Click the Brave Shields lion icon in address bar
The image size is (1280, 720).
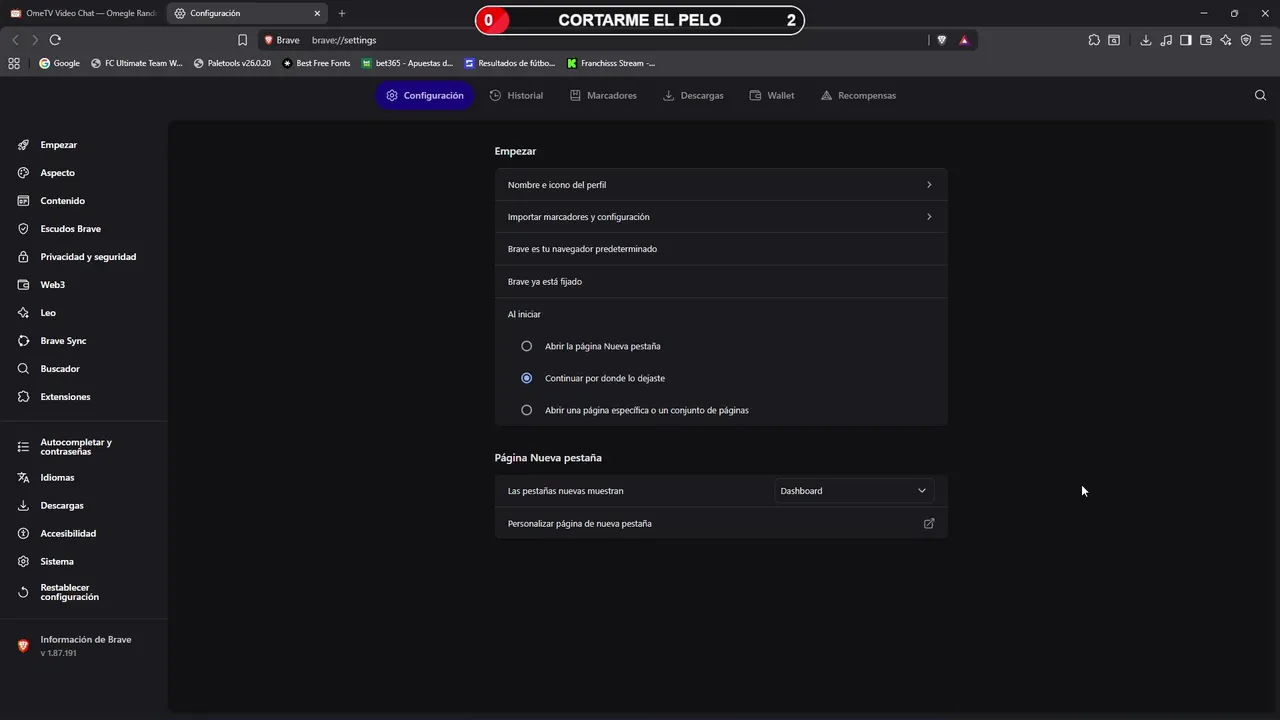(941, 40)
